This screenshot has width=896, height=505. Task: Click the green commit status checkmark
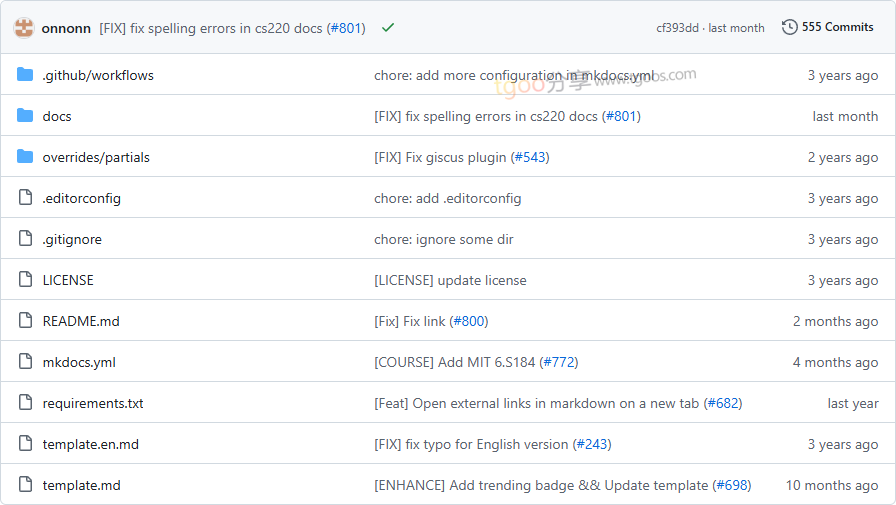388,28
